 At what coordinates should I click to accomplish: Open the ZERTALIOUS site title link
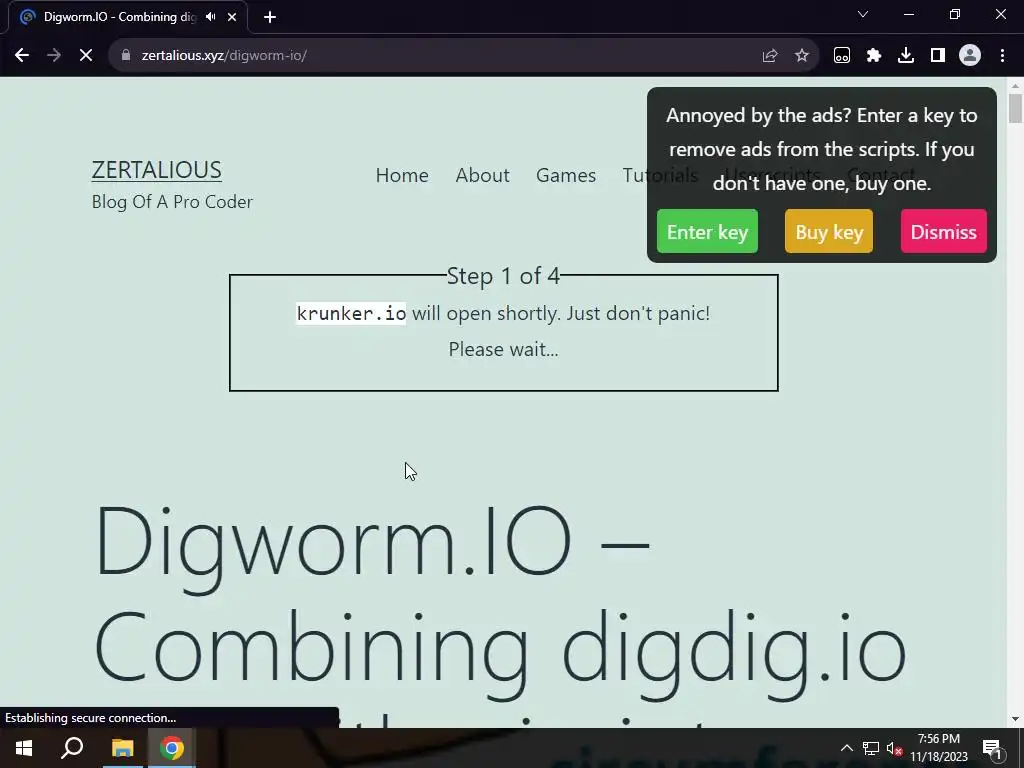tap(157, 170)
